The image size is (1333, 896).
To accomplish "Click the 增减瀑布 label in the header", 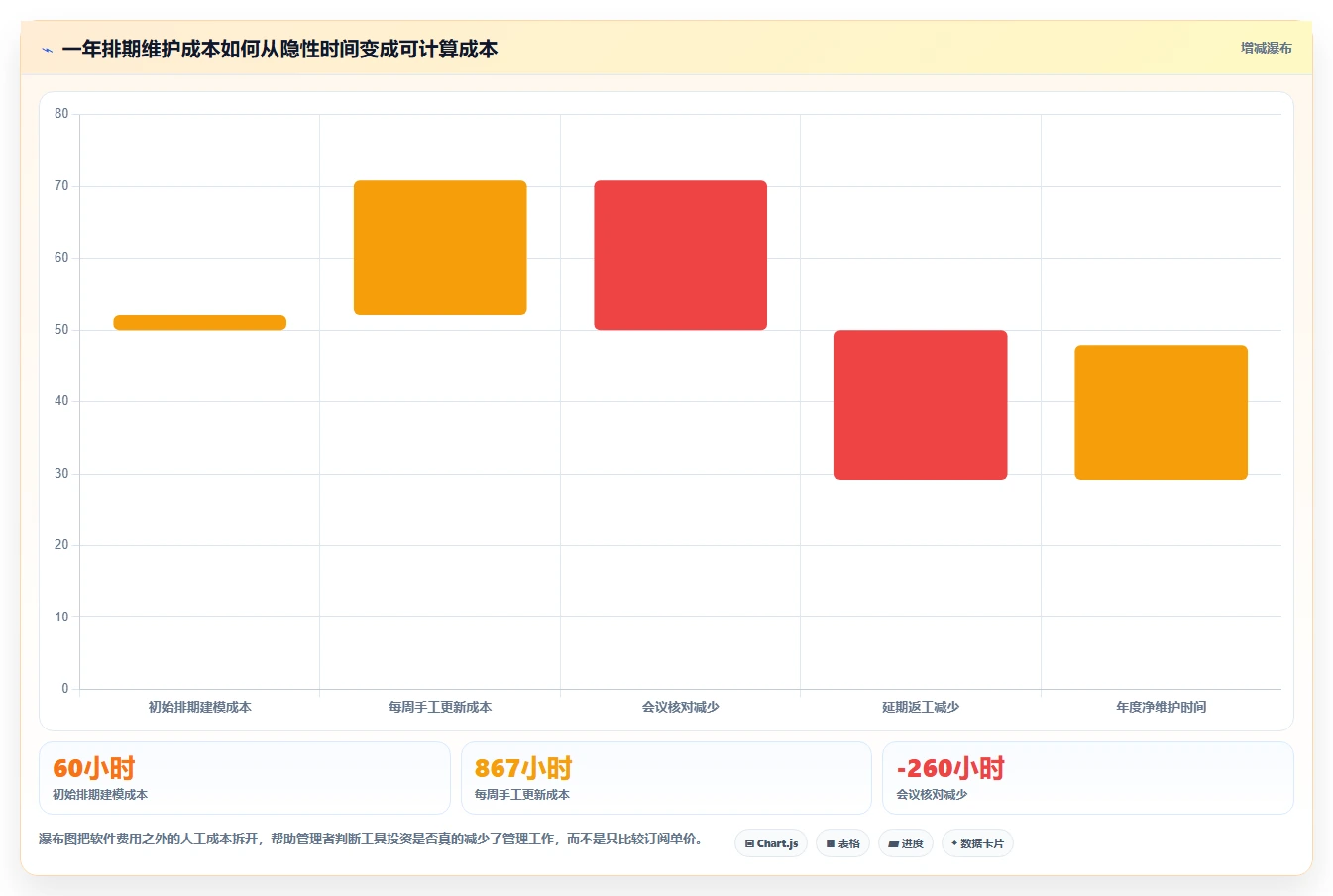I will coord(1266,48).
